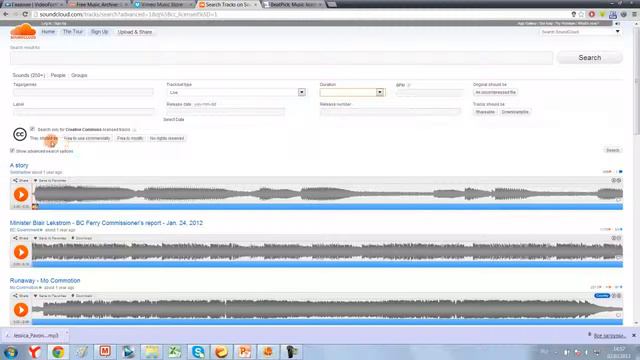Click the SoundCloud cloud logo

(23, 31)
